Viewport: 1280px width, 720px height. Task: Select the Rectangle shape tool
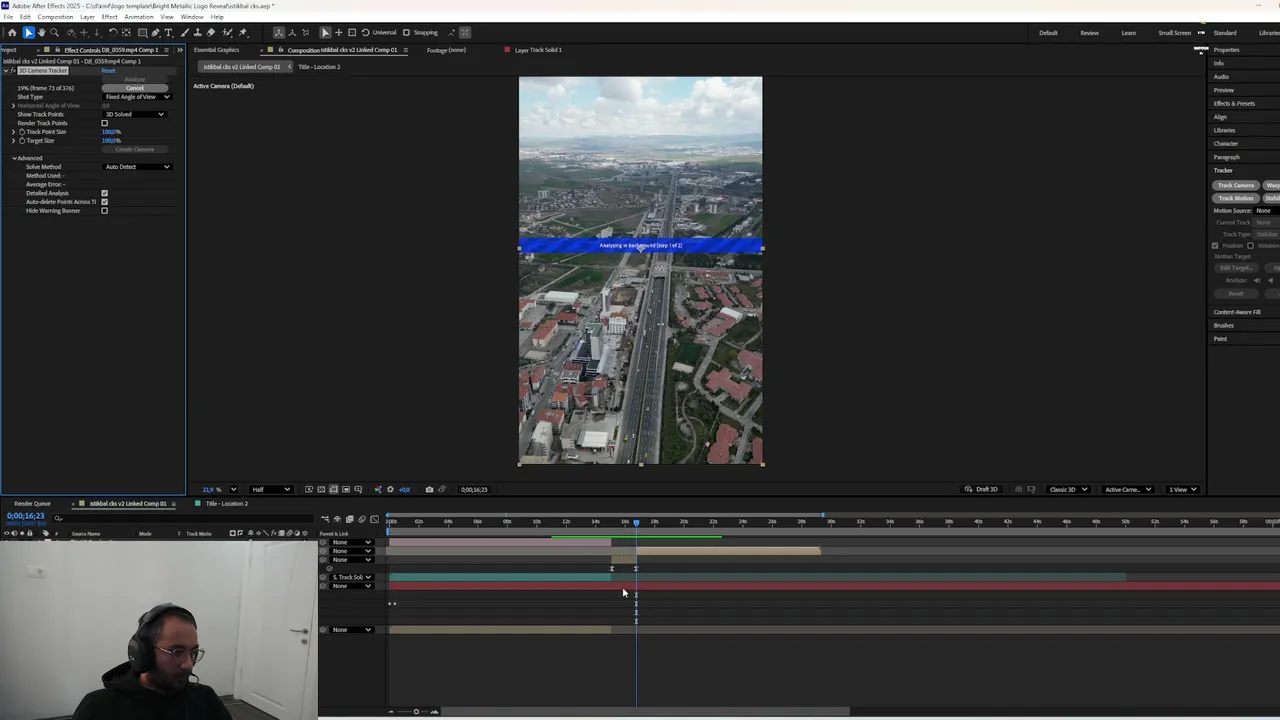pyautogui.click(x=142, y=32)
